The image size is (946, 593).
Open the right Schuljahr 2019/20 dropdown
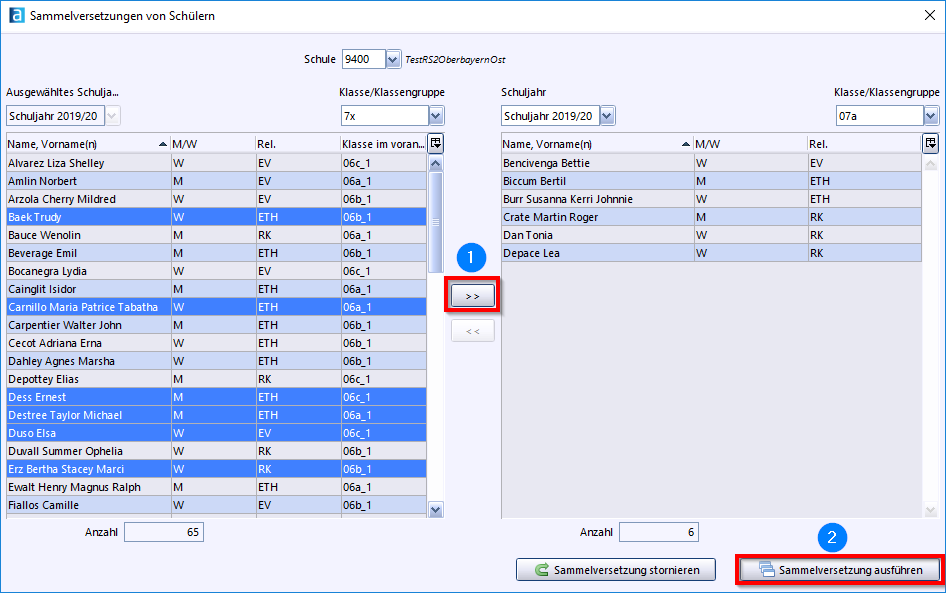(x=607, y=117)
